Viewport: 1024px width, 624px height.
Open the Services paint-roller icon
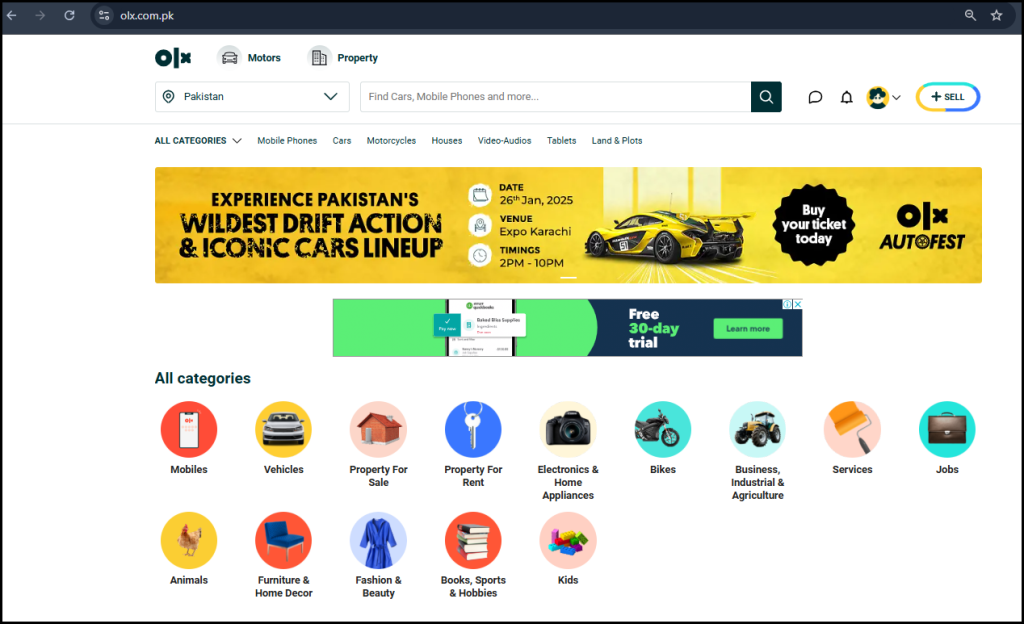click(x=852, y=428)
